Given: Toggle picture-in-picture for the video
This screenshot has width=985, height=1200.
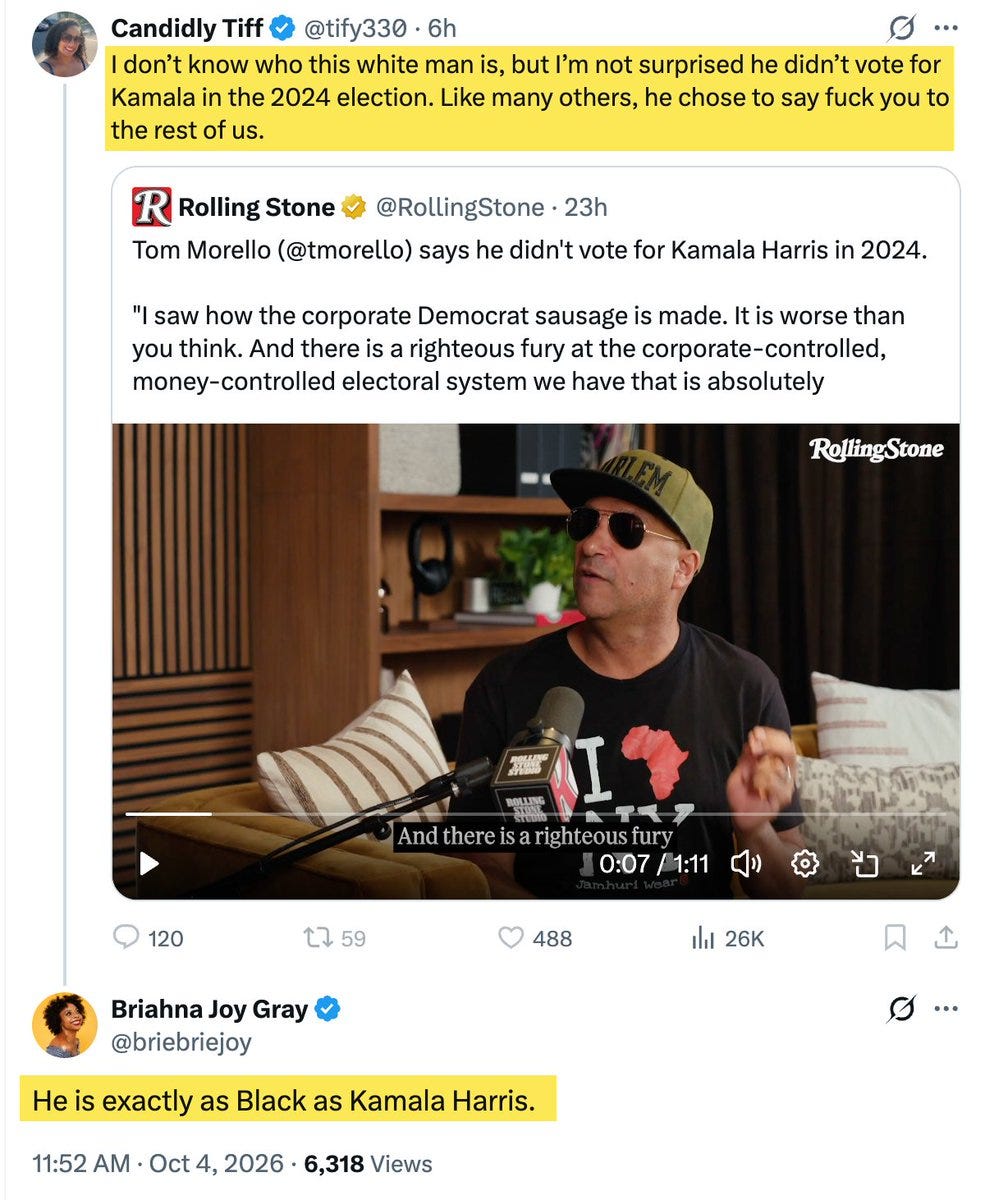Looking at the screenshot, I should 864,863.
